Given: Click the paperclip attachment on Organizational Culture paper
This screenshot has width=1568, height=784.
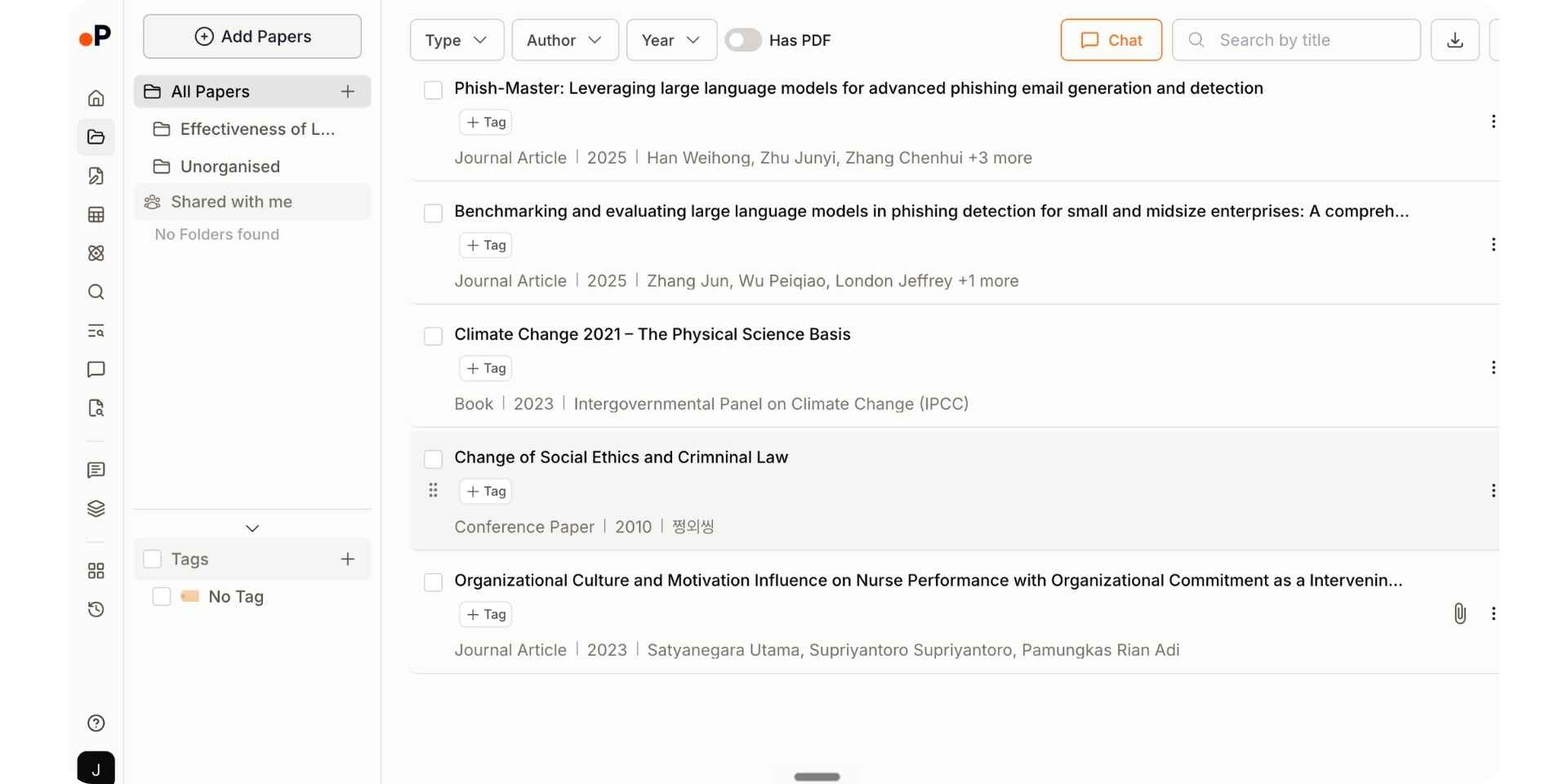Looking at the screenshot, I should (1459, 613).
